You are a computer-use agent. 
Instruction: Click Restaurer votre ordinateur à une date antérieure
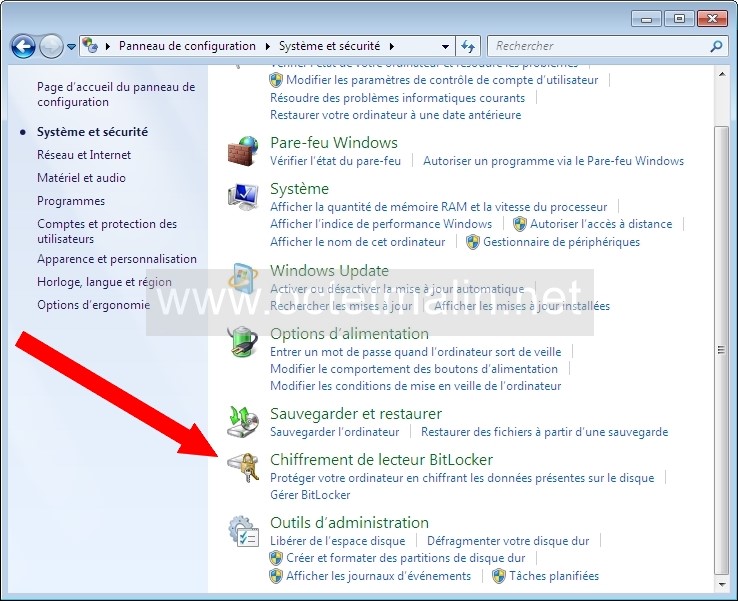pos(395,115)
